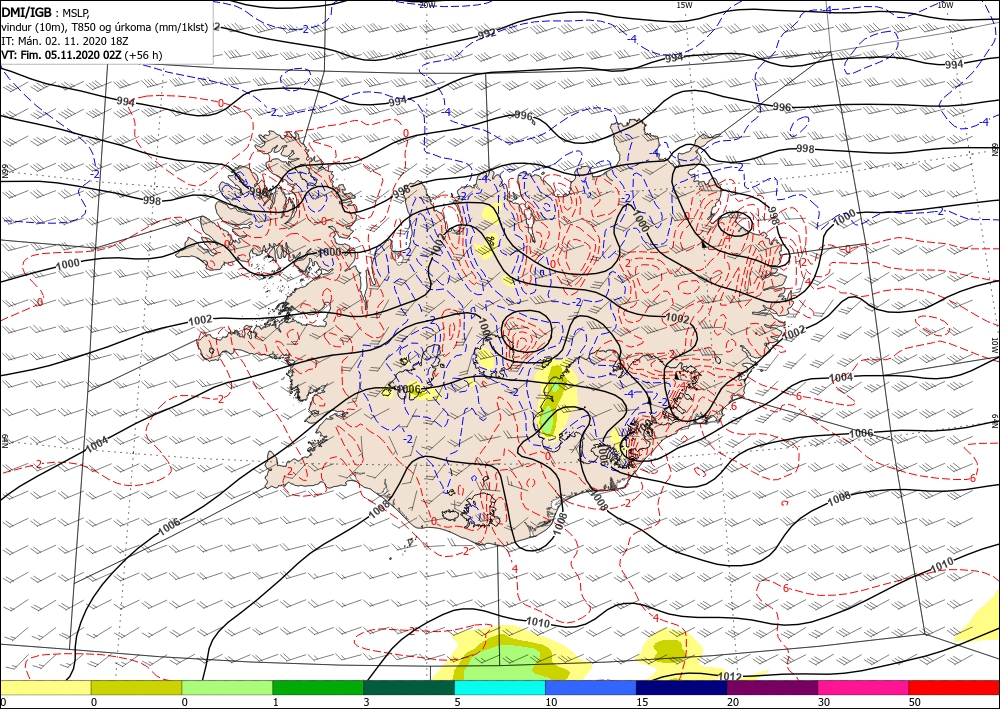Click the cyan legend swatch

[500, 688]
